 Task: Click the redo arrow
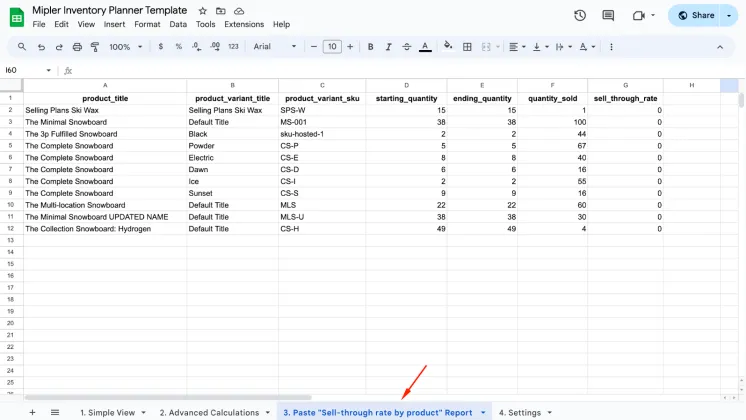pos(59,47)
